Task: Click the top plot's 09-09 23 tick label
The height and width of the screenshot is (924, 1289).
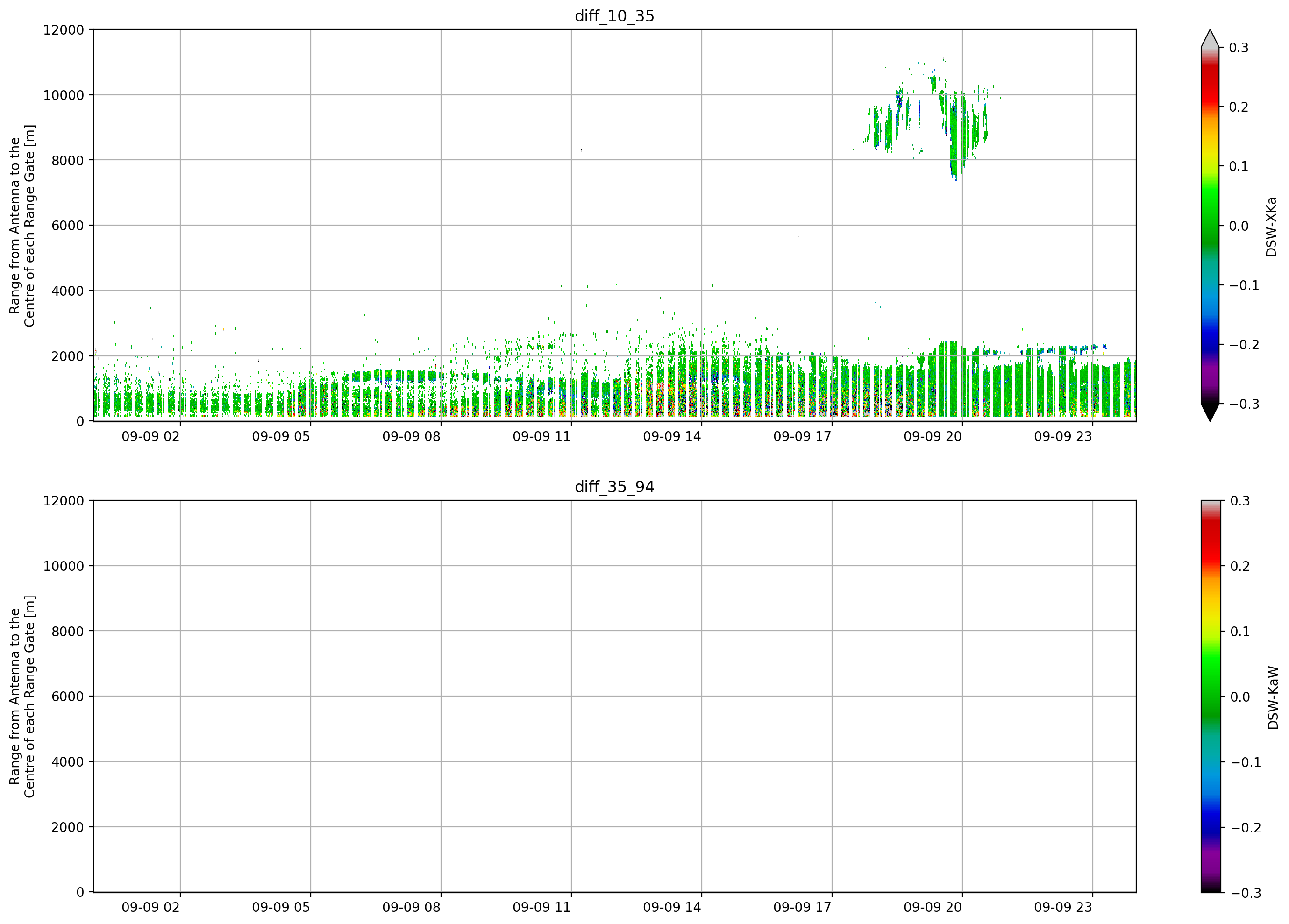Action: pyautogui.click(x=1063, y=436)
